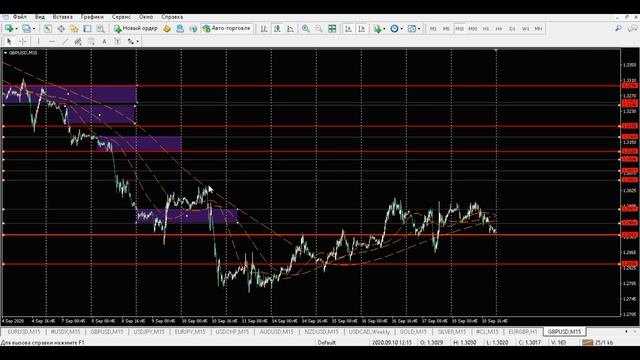Switch timeframe to M1
The height and width of the screenshot is (360, 640).
click(433, 29)
